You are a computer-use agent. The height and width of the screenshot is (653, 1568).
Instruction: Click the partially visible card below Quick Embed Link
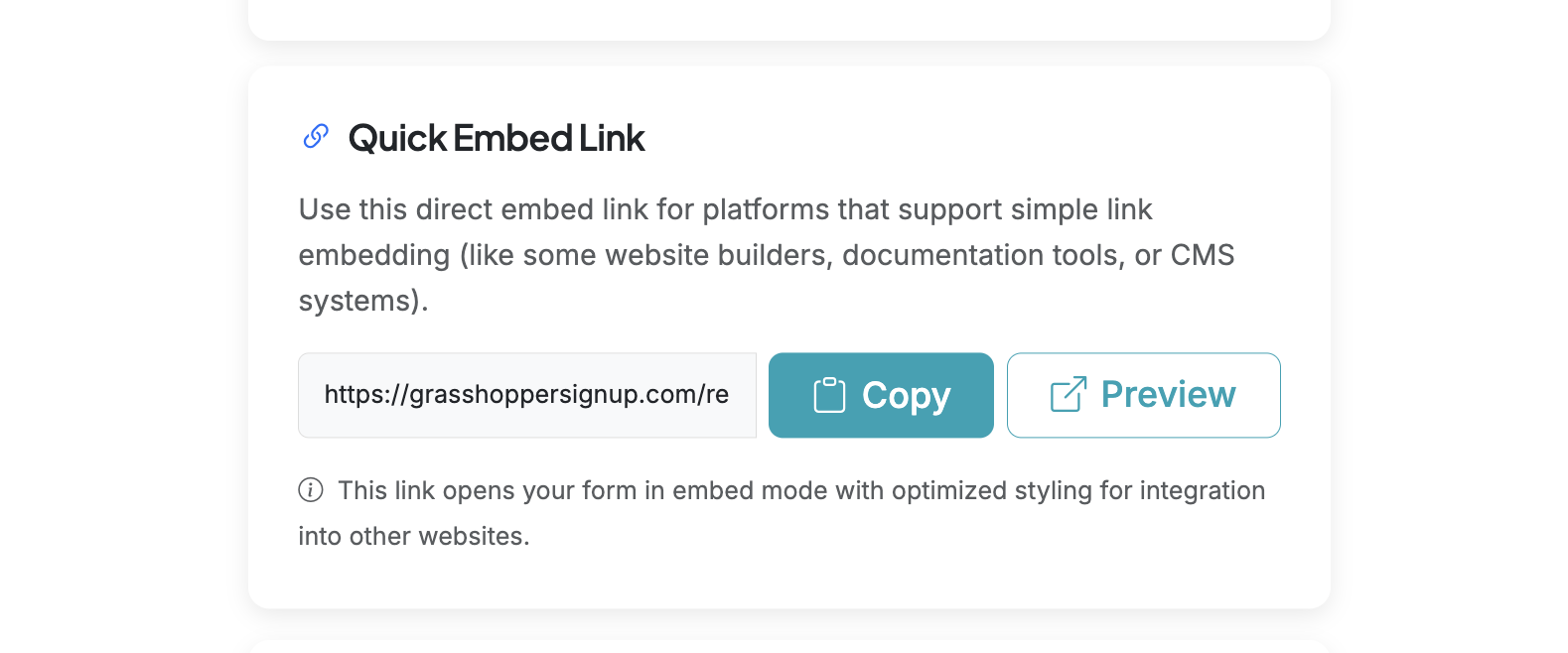click(x=789, y=647)
